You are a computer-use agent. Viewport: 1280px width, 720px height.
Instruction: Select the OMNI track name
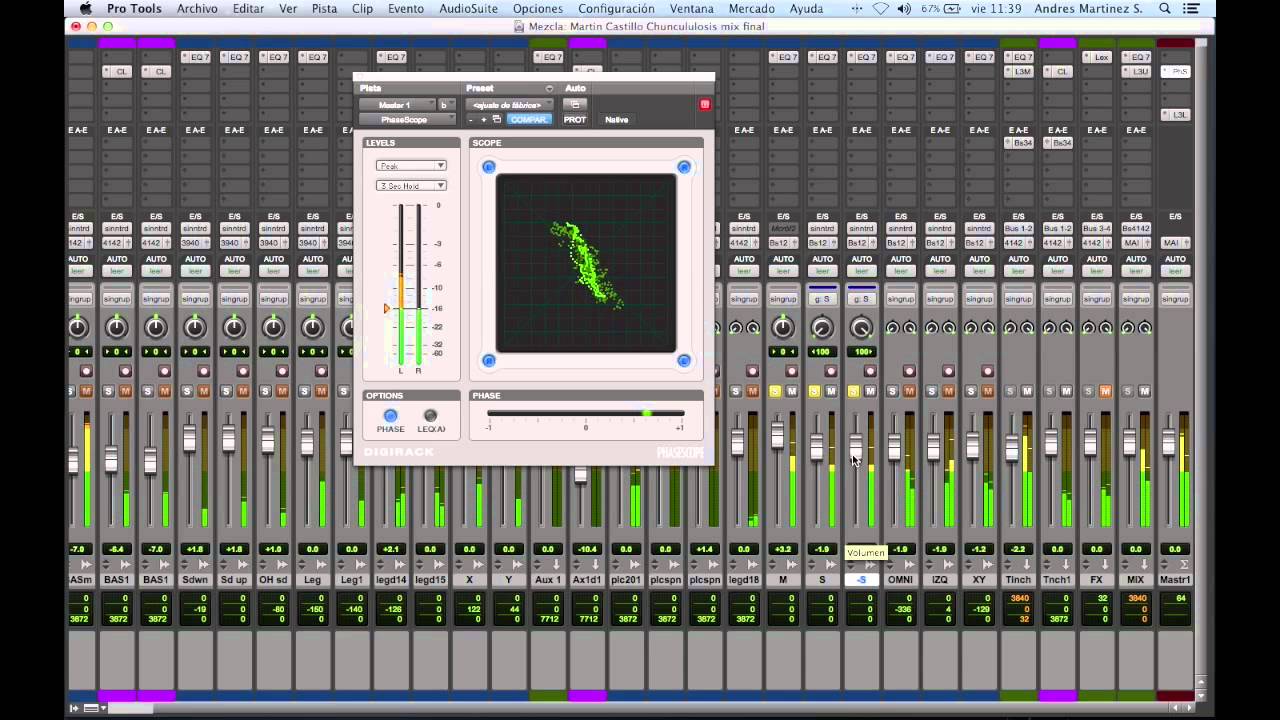[x=901, y=580]
